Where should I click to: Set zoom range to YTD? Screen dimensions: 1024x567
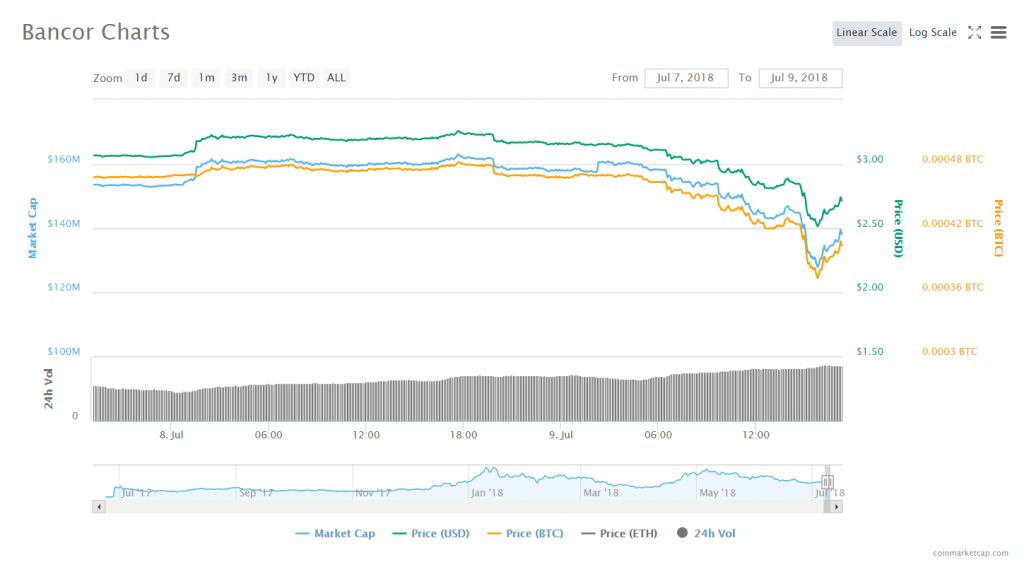tap(304, 78)
